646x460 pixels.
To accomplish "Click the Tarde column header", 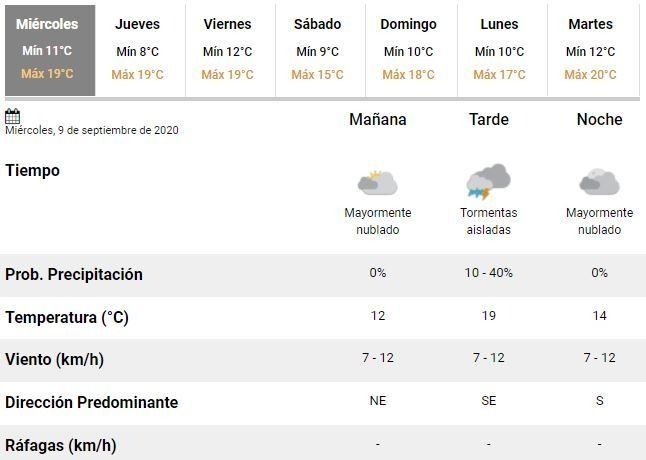I will click(489, 120).
